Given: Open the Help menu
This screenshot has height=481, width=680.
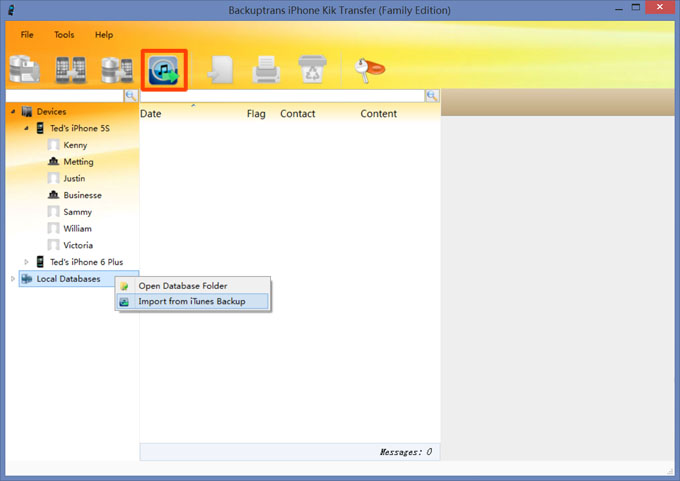Looking at the screenshot, I should click(104, 35).
